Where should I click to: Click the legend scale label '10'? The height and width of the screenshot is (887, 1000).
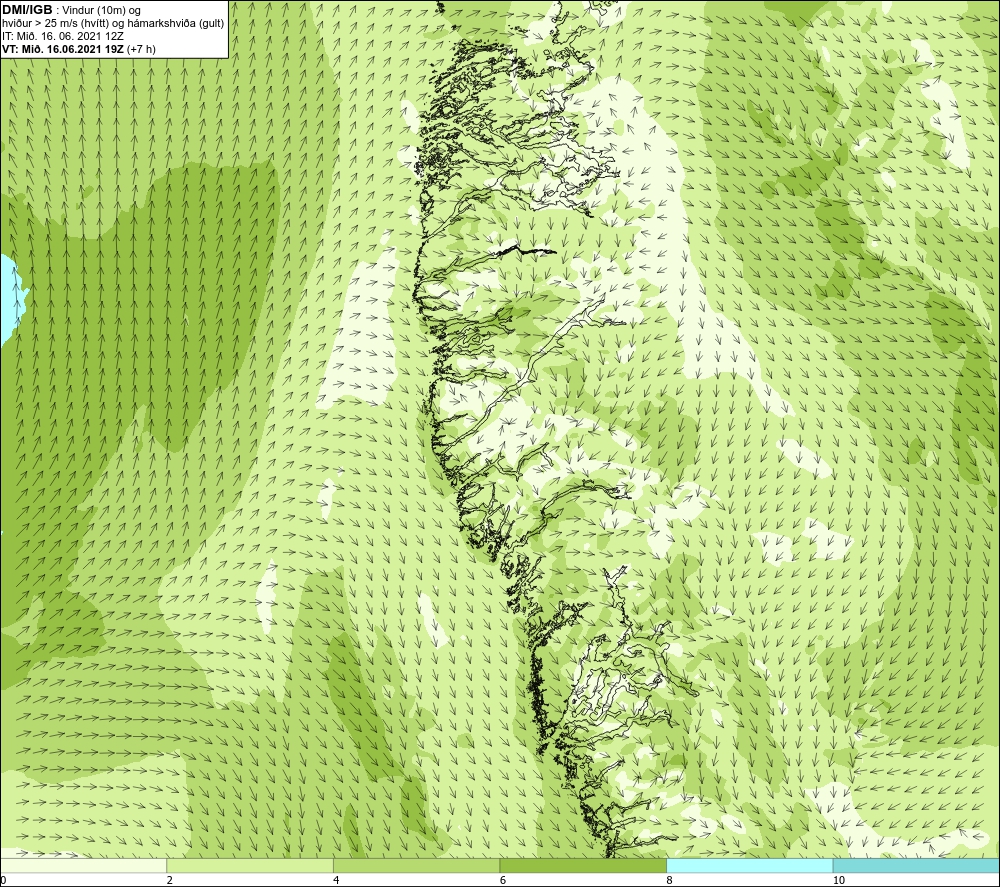839,881
